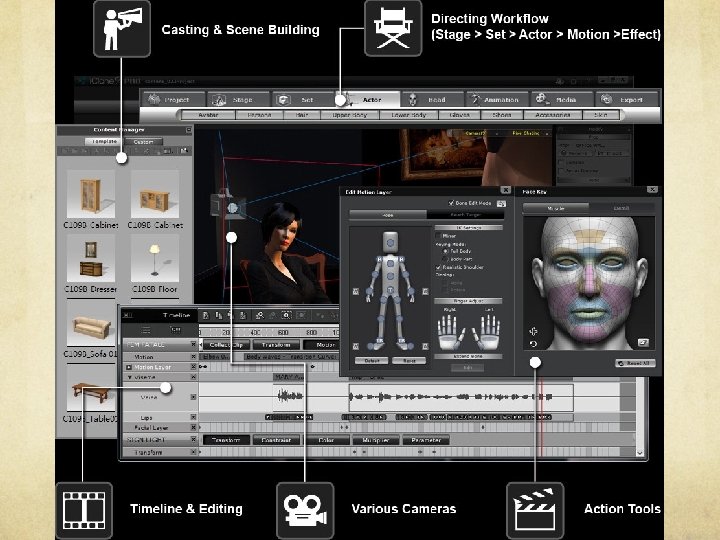
Task: Click the face move tool icon
Action: (x=533, y=331)
